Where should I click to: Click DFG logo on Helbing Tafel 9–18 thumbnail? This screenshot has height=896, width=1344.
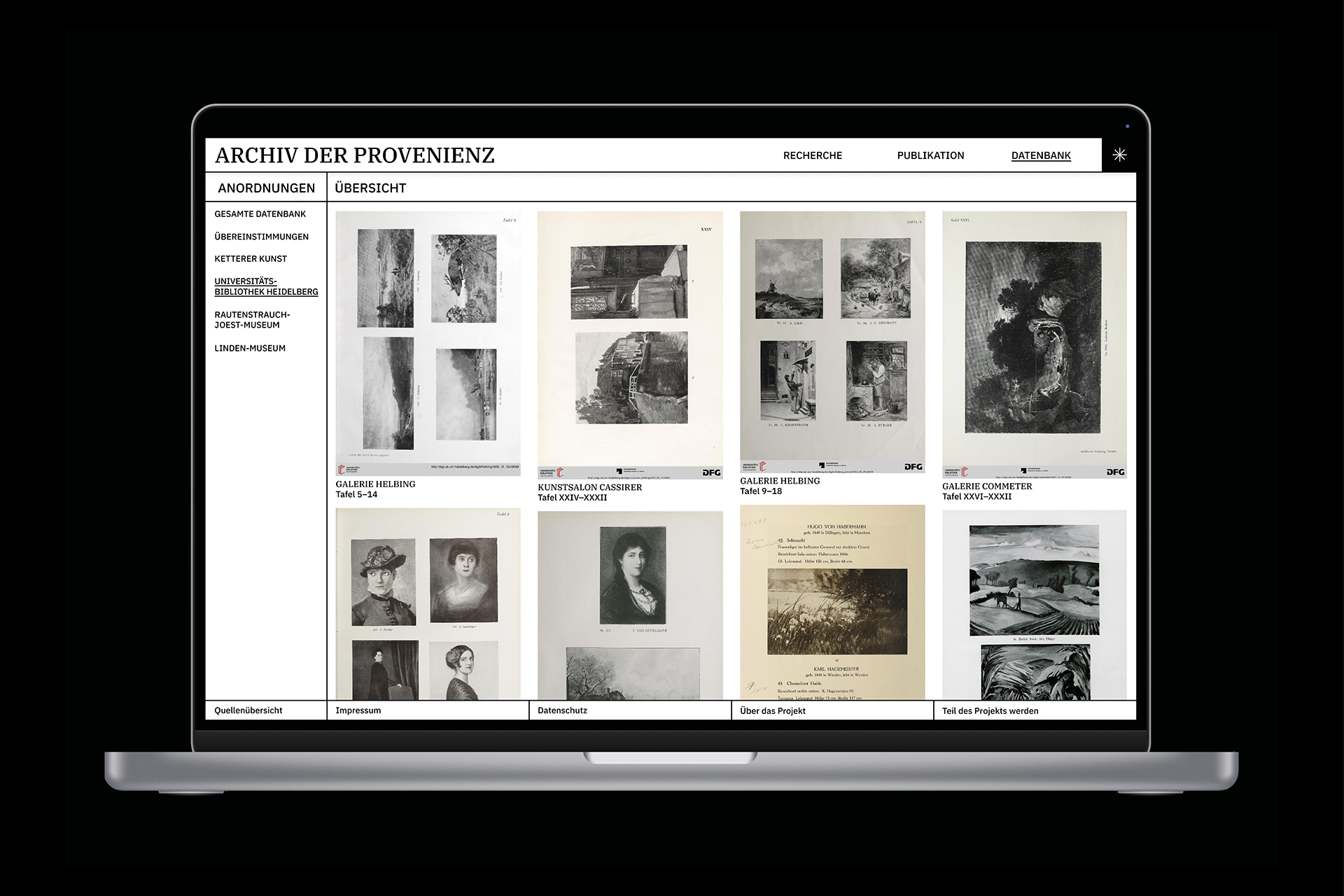[x=913, y=466]
